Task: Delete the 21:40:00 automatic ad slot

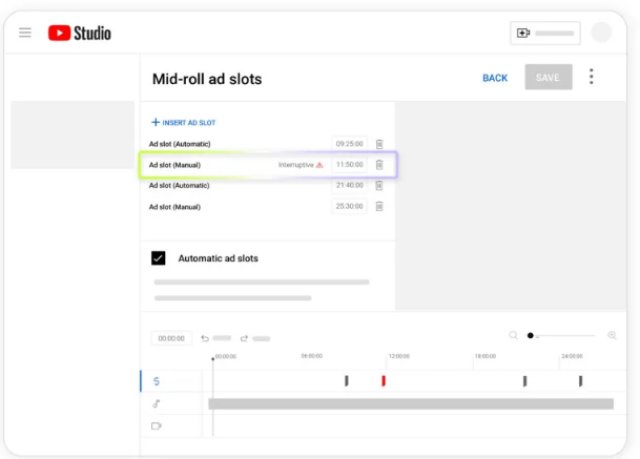Action: [x=379, y=186]
